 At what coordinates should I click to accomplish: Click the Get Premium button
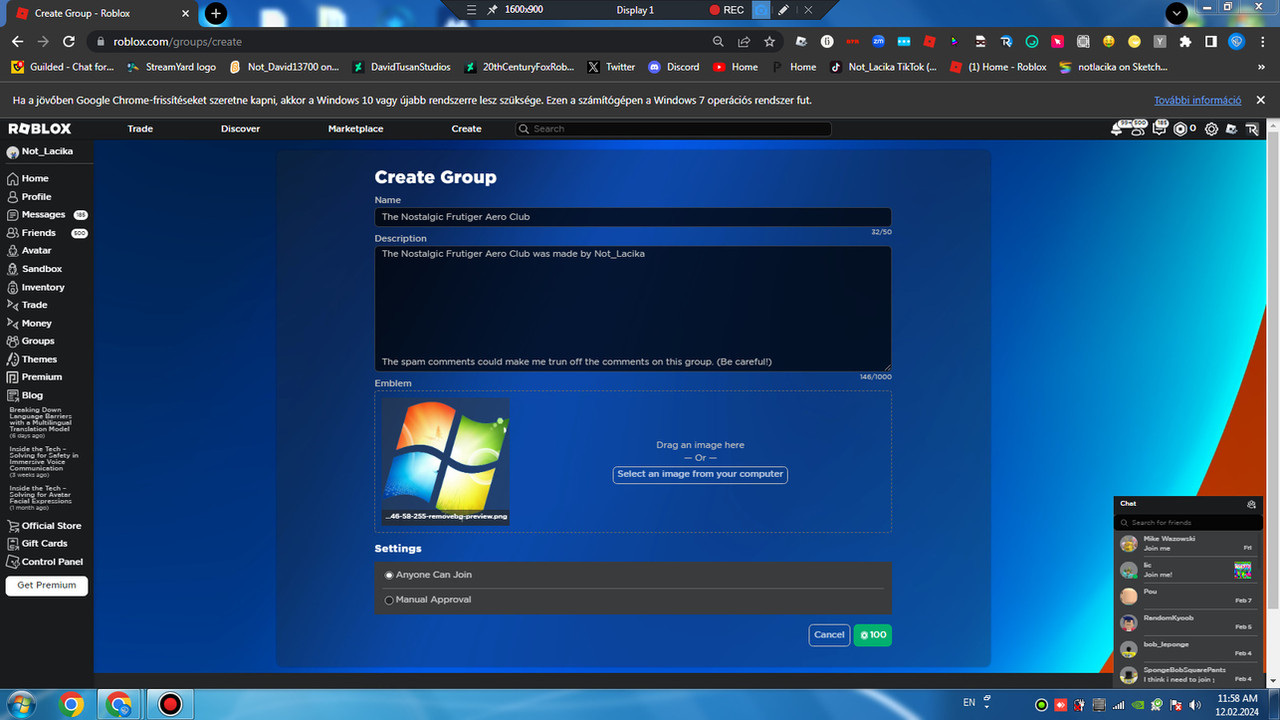coord(46,585)
